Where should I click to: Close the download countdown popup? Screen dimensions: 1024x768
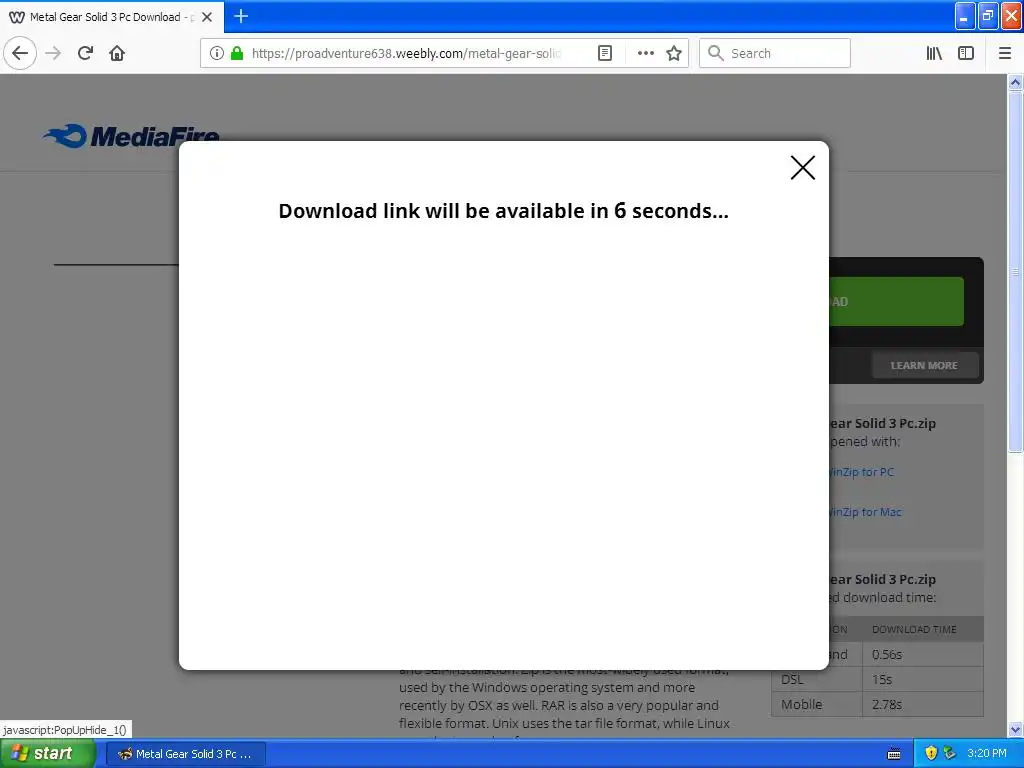pos(803,168)
